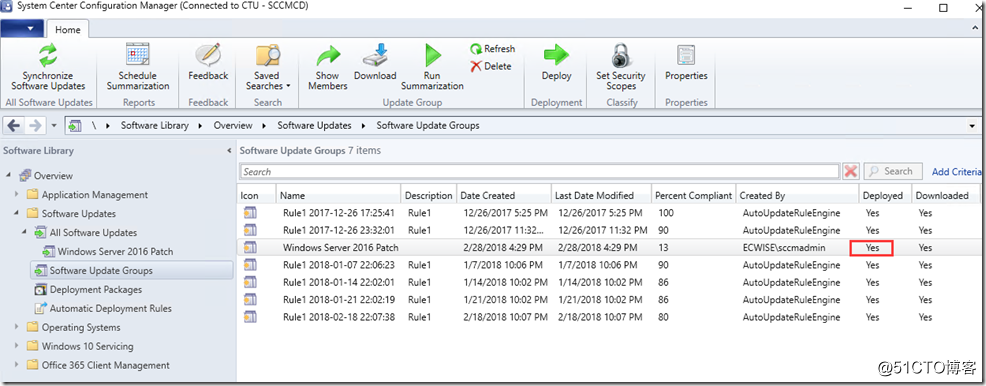Click Add Criteria link
The width and height of the screenshot is (986, 386).
coord(956,171)
